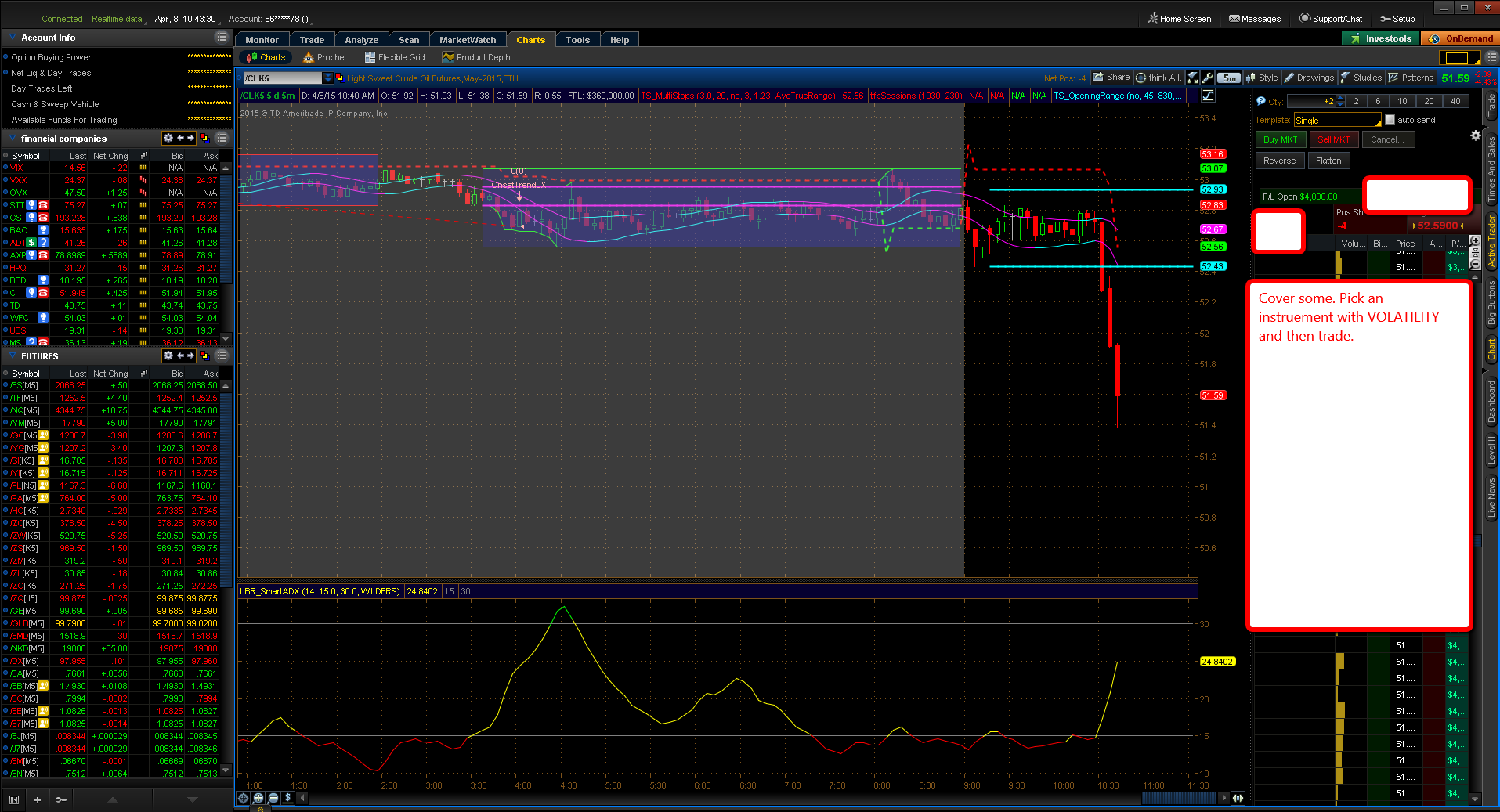Open the Template Single dropdown
1500x812 pixels.
[1337, 120]
